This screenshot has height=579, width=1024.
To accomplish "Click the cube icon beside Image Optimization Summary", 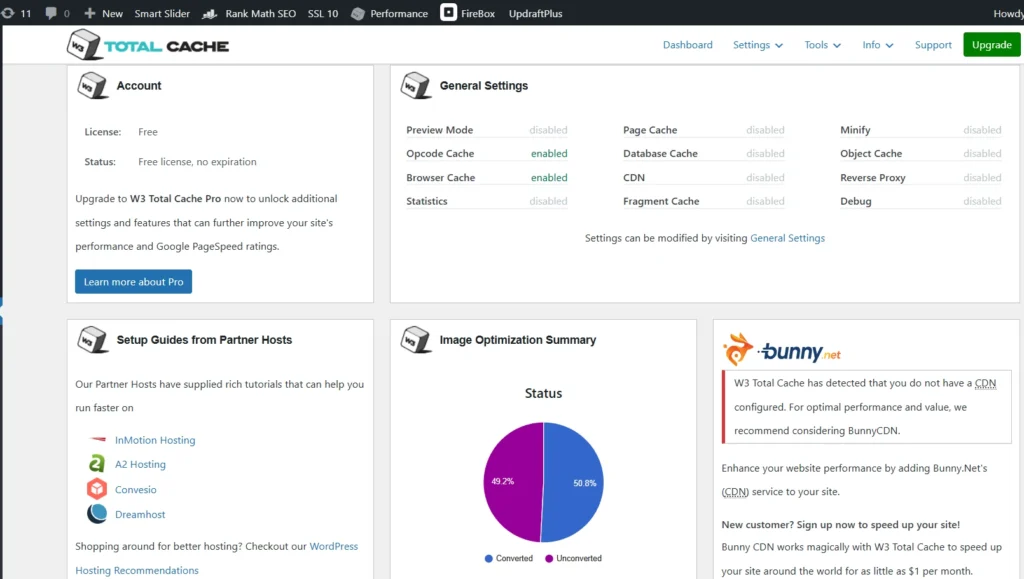I will click(416, 340).
